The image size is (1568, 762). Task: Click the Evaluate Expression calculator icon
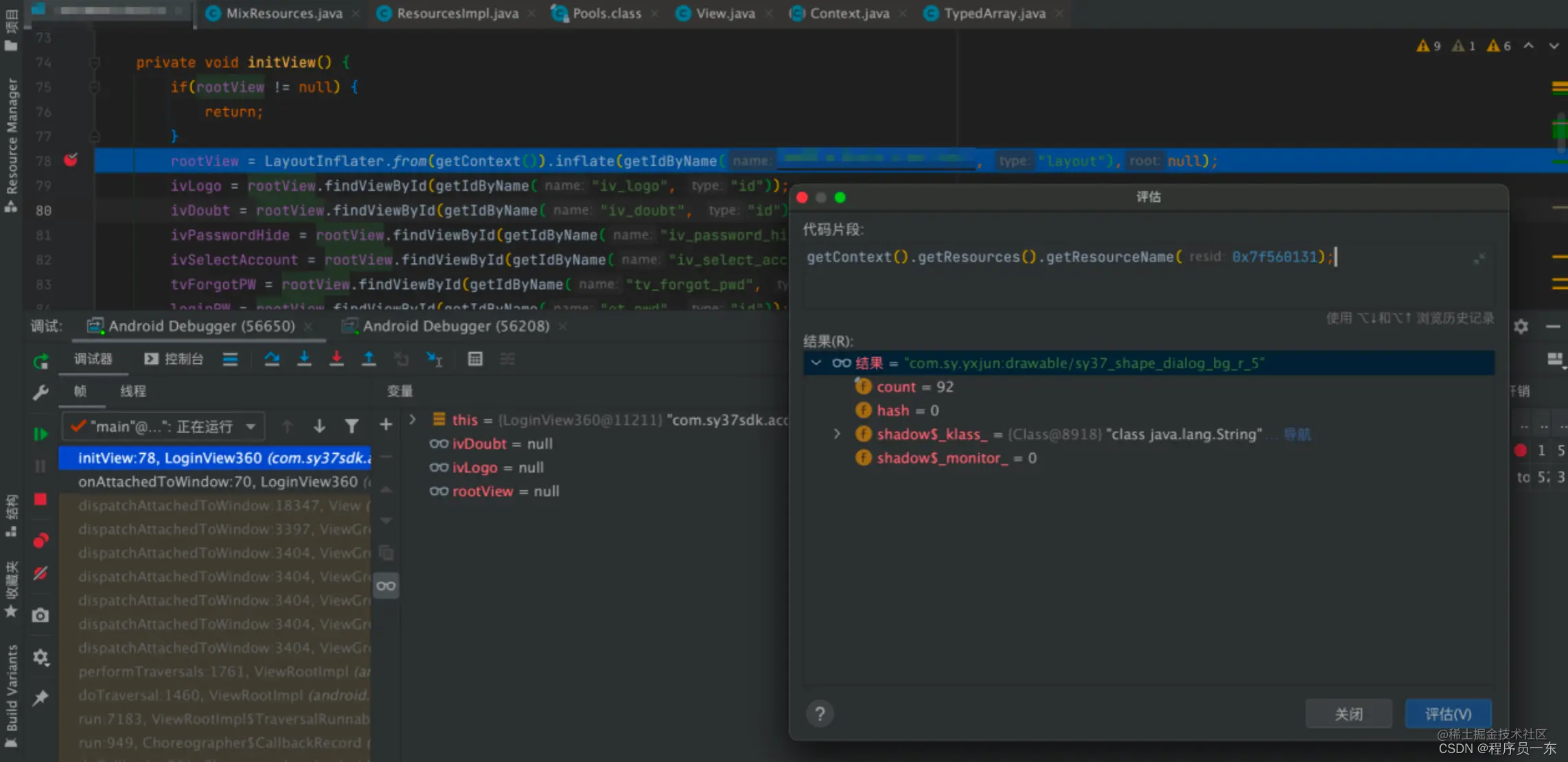click(x=475, y=358)
